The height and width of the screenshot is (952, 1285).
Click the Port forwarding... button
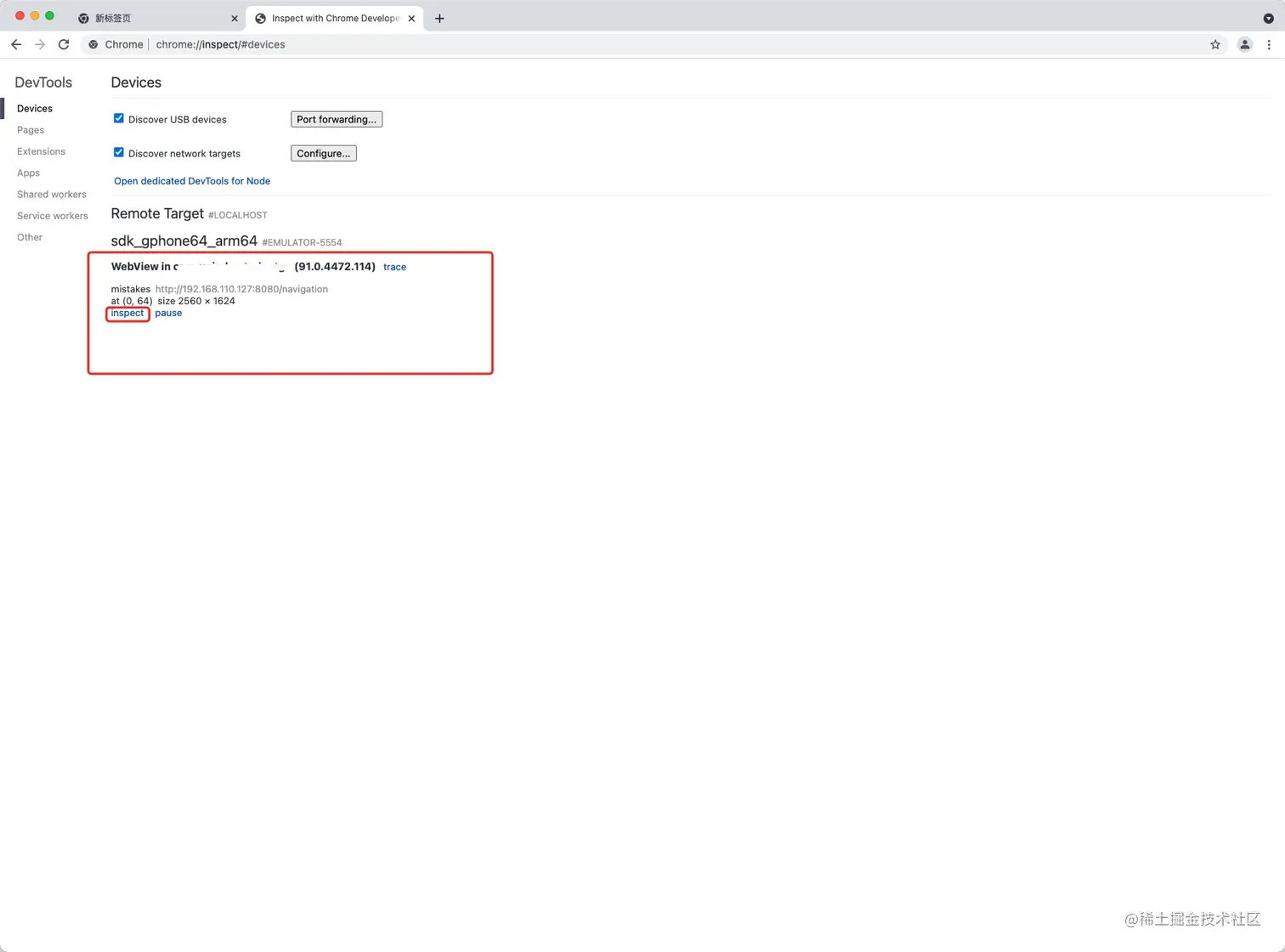337,119
